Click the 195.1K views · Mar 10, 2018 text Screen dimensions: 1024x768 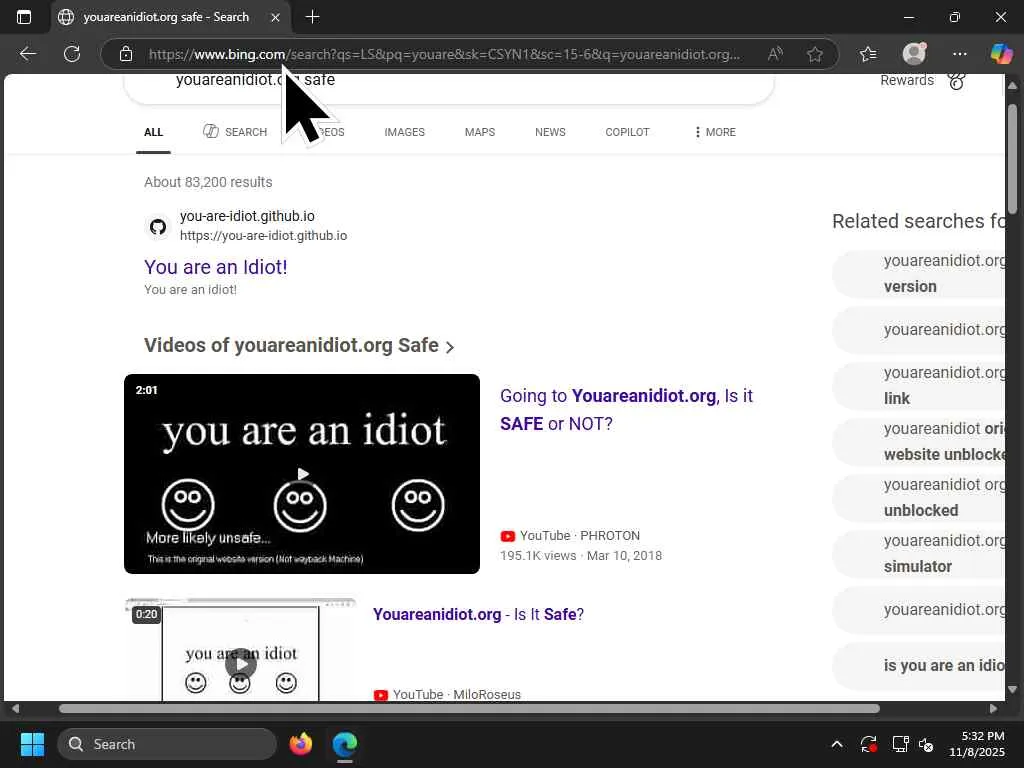tap(581, 556)
